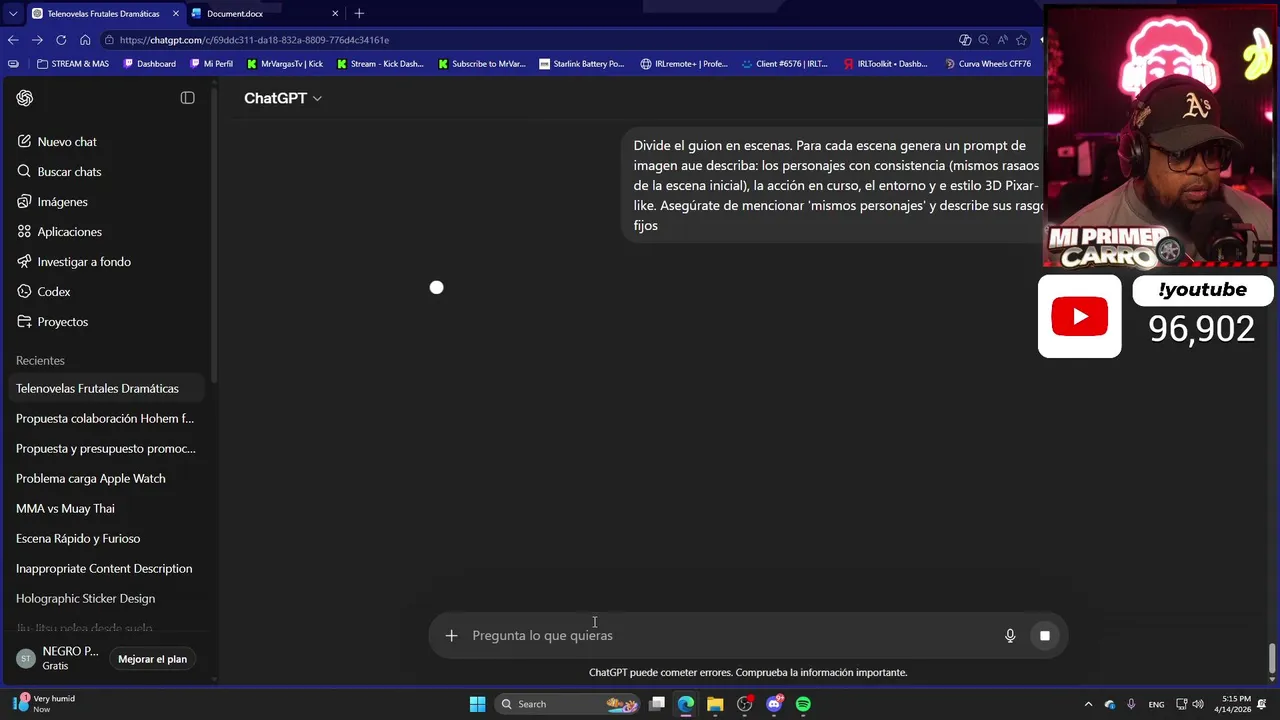Open the Client #6576 | IRLT... bookmark
Viewport: 1280px width, 720px height.
[784, 64]
